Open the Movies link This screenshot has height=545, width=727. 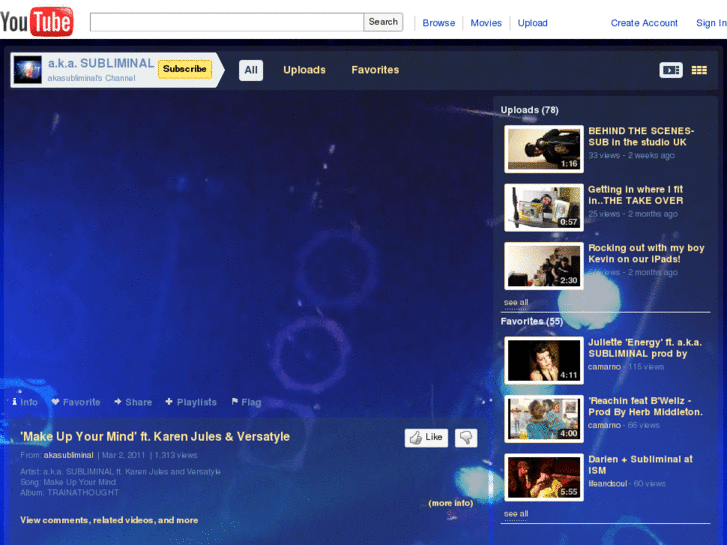coord(486,23)
